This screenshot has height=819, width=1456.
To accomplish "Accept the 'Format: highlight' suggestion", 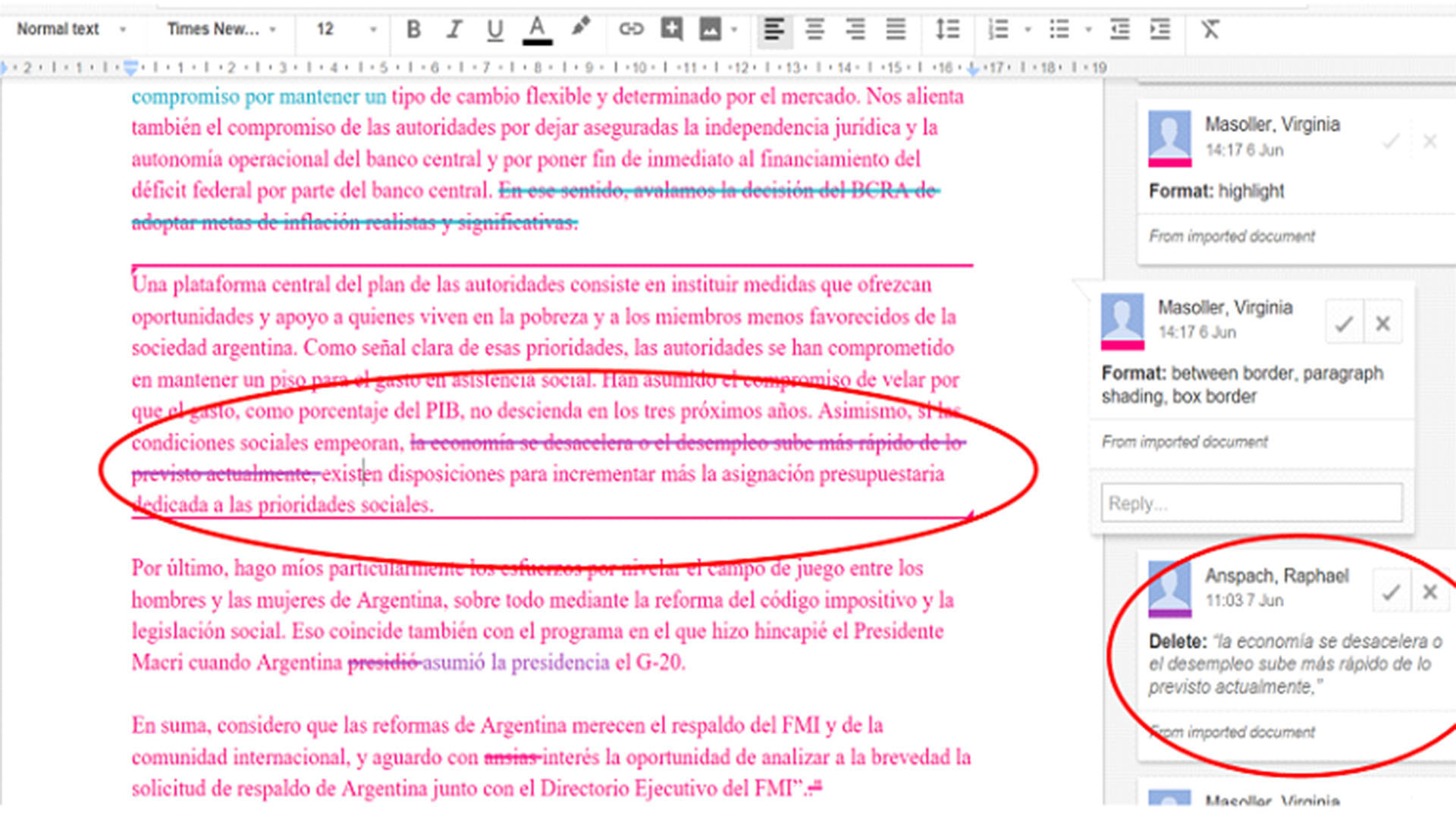I will pos(1391,141).
